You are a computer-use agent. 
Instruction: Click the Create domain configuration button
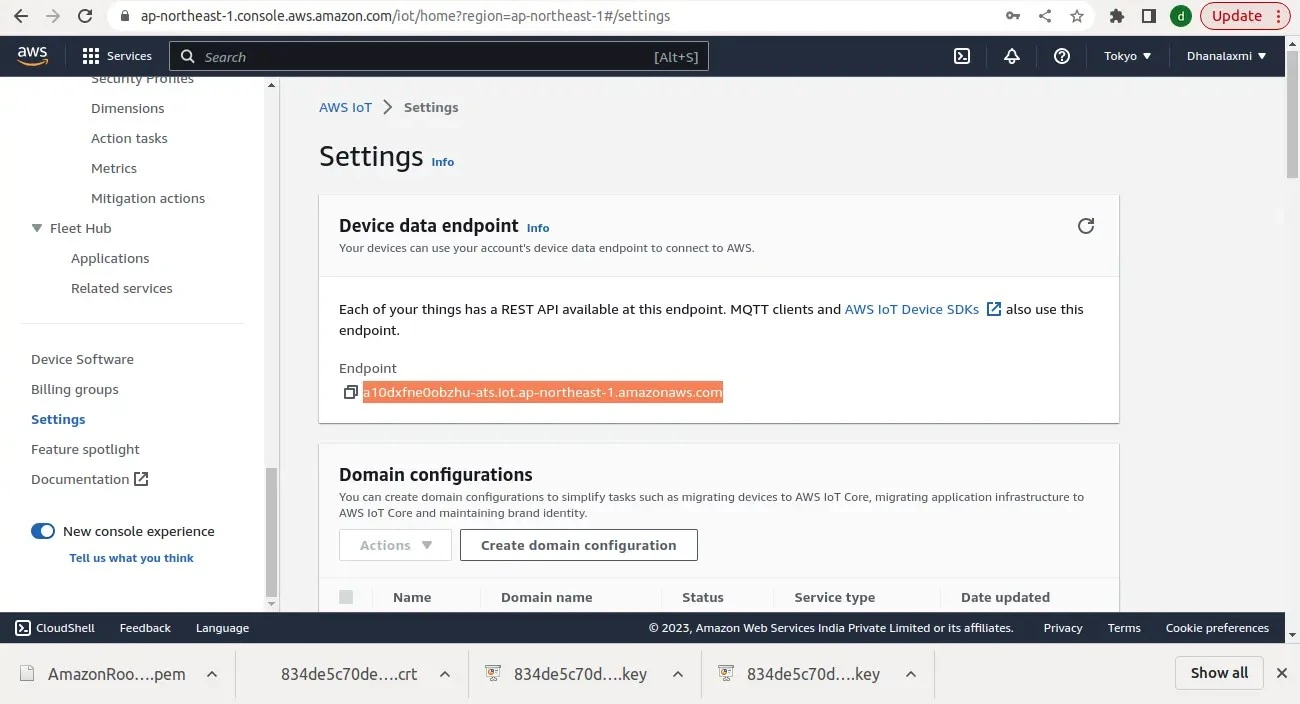579,545
